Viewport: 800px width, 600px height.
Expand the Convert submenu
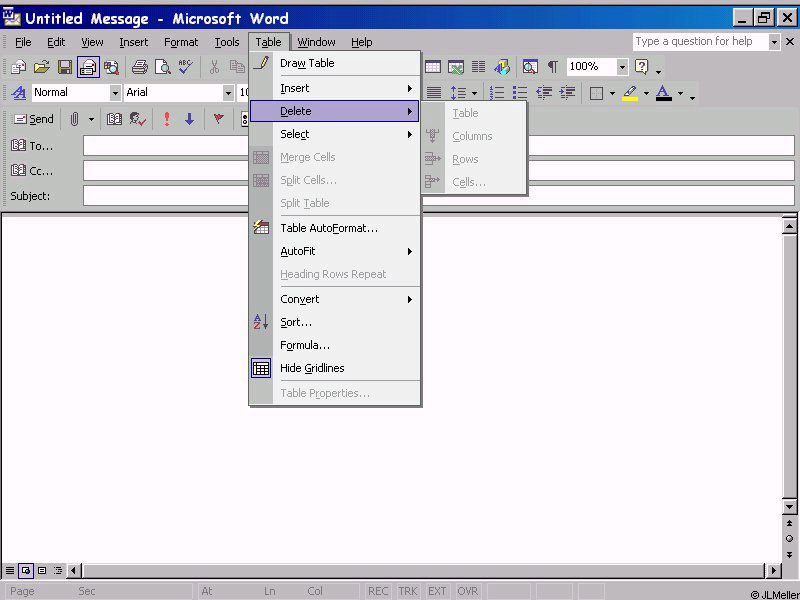[x=335, y=299]
